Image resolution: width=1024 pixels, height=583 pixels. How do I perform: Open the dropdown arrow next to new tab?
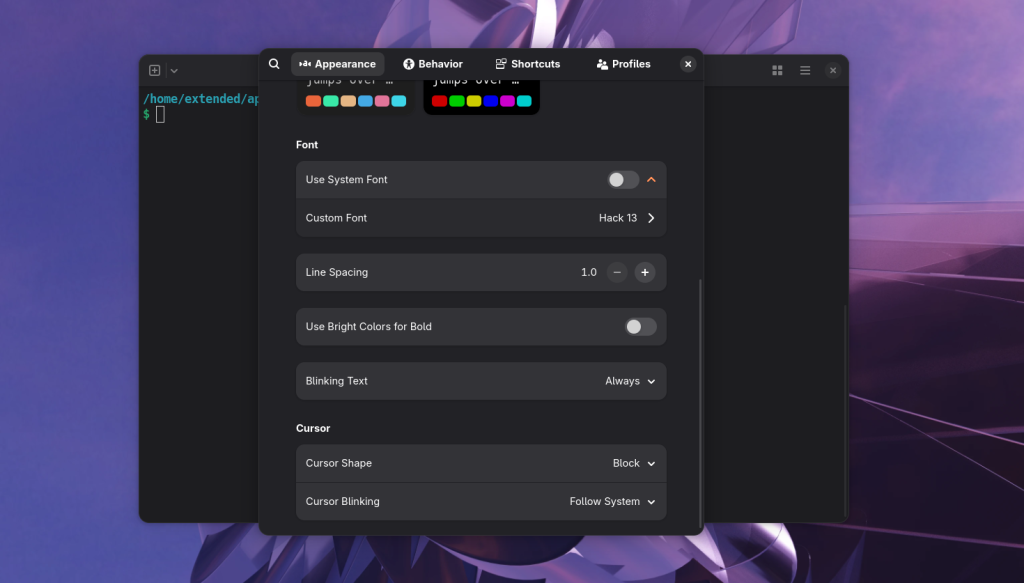tap(174, 71)
